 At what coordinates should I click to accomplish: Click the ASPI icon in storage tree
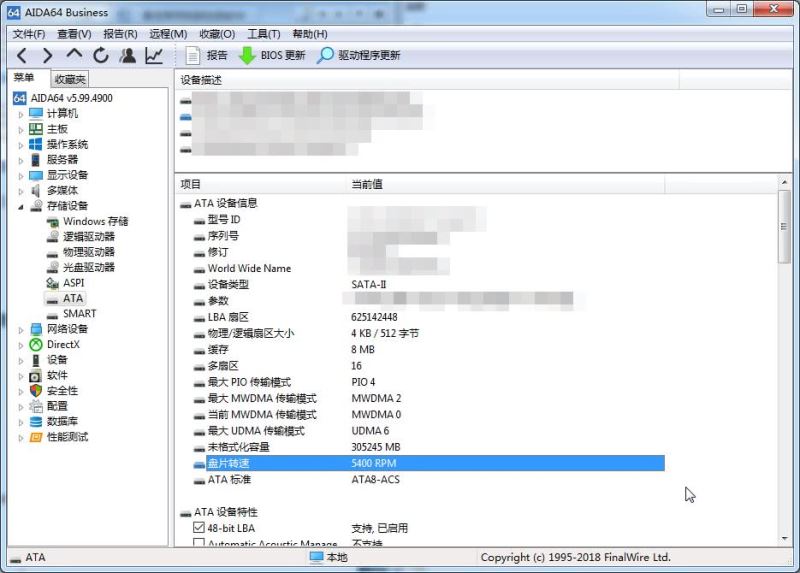pos(52,283)
